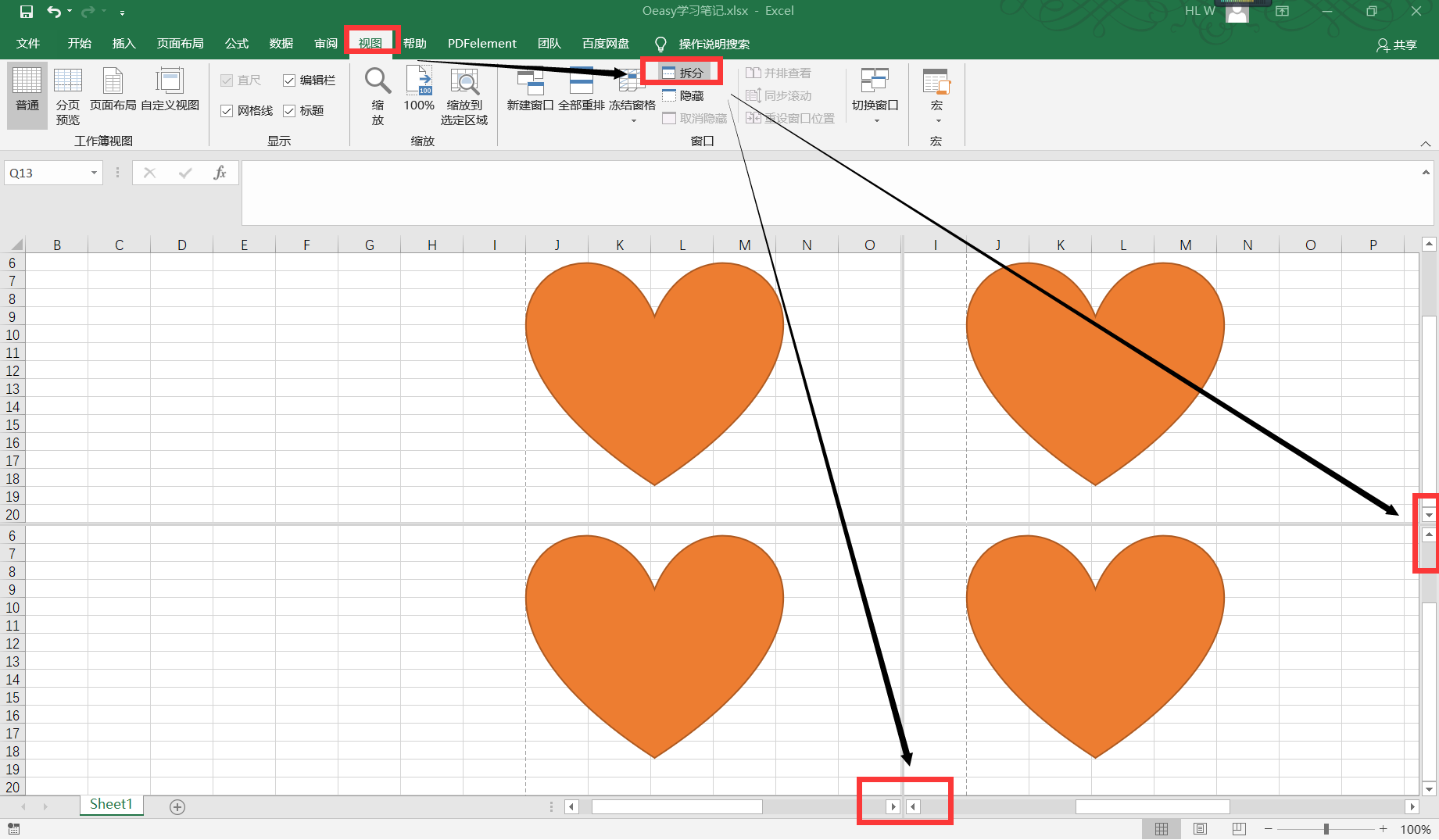Open the File (文件) tab
The height and width of the screenshot is (840, 1439).
tap(28, 44)
